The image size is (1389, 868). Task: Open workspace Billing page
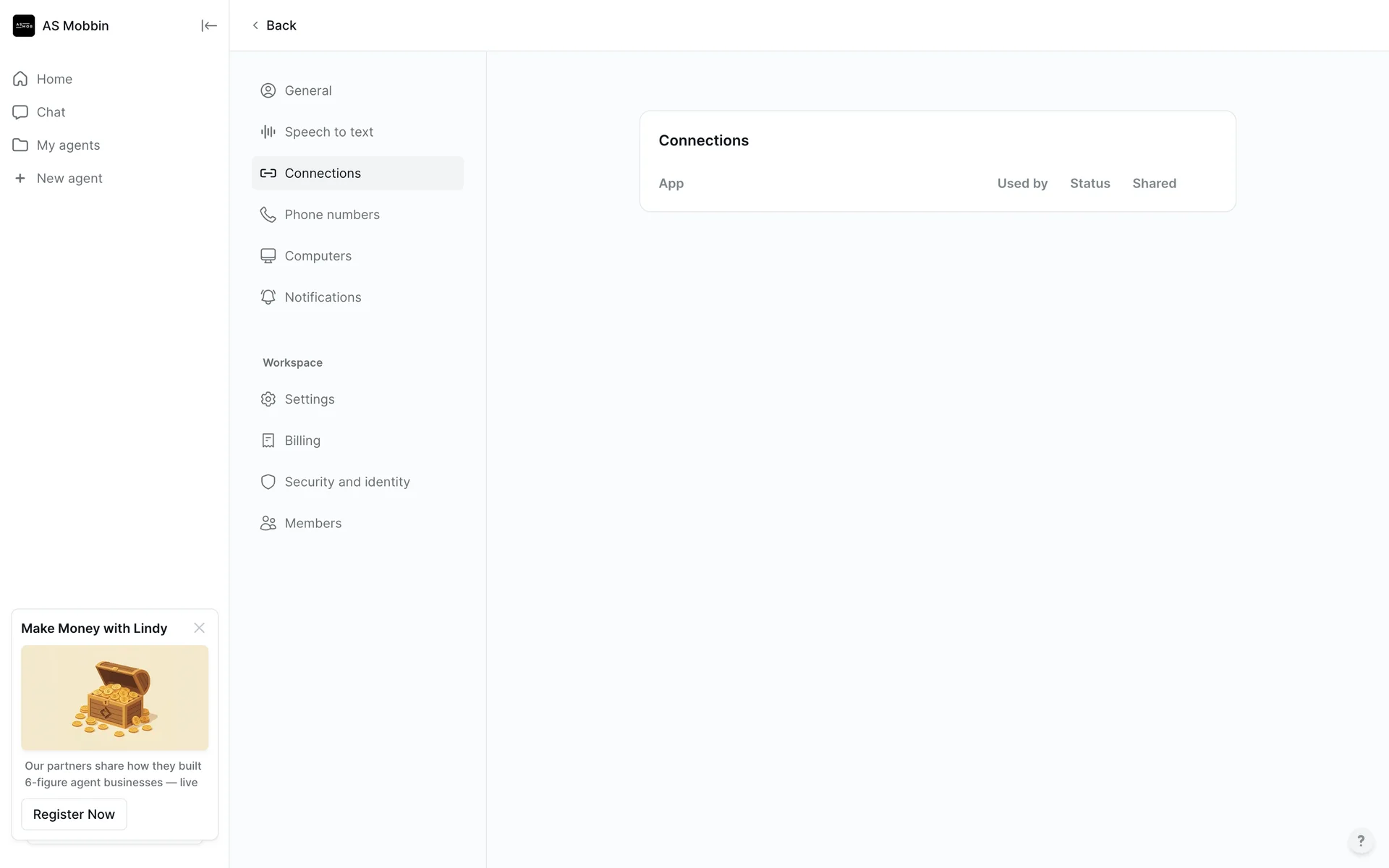[302, 441]
